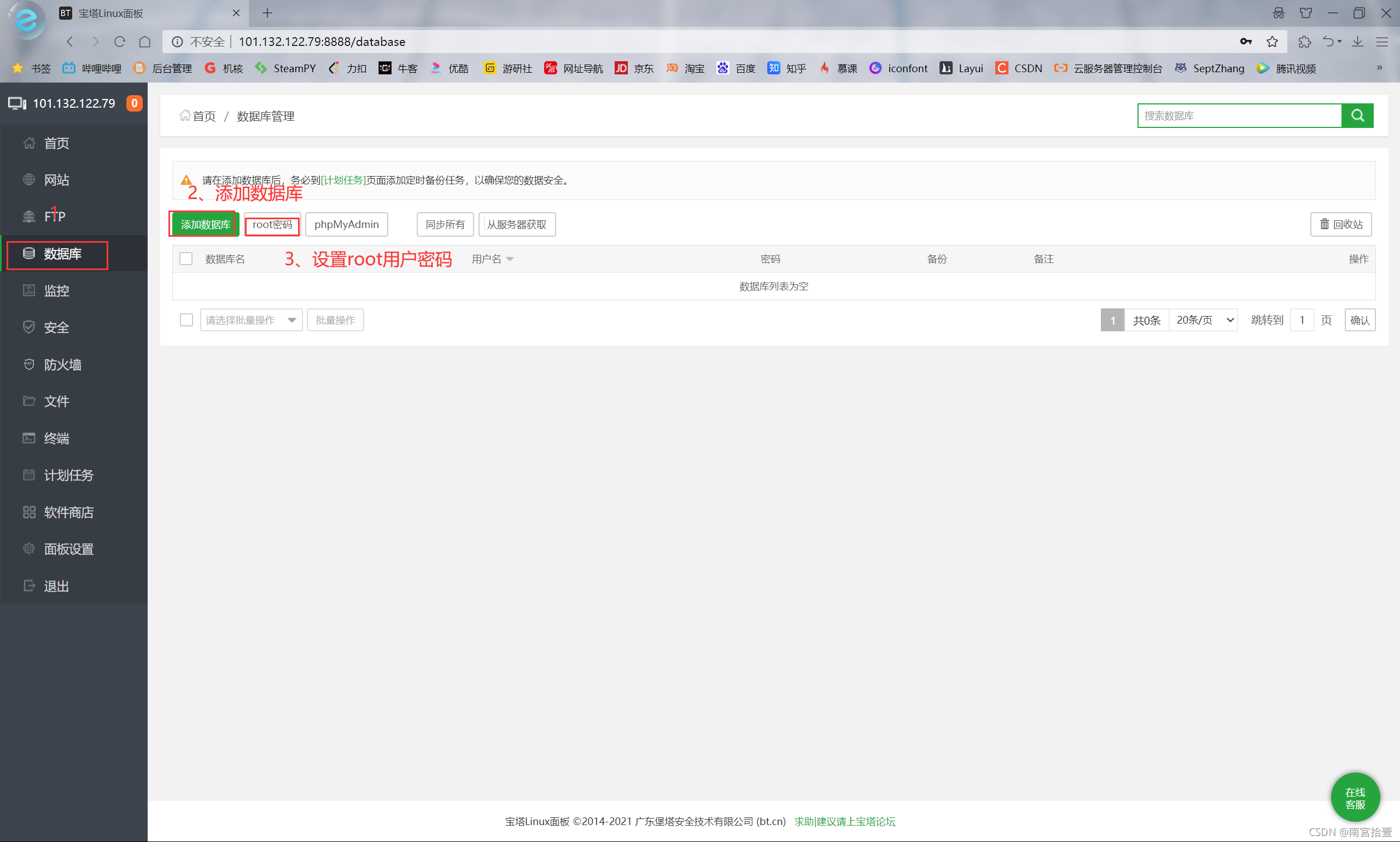Open the Layui bookmark
This screenshot has width=1400, height=842.
click(961, 68)
